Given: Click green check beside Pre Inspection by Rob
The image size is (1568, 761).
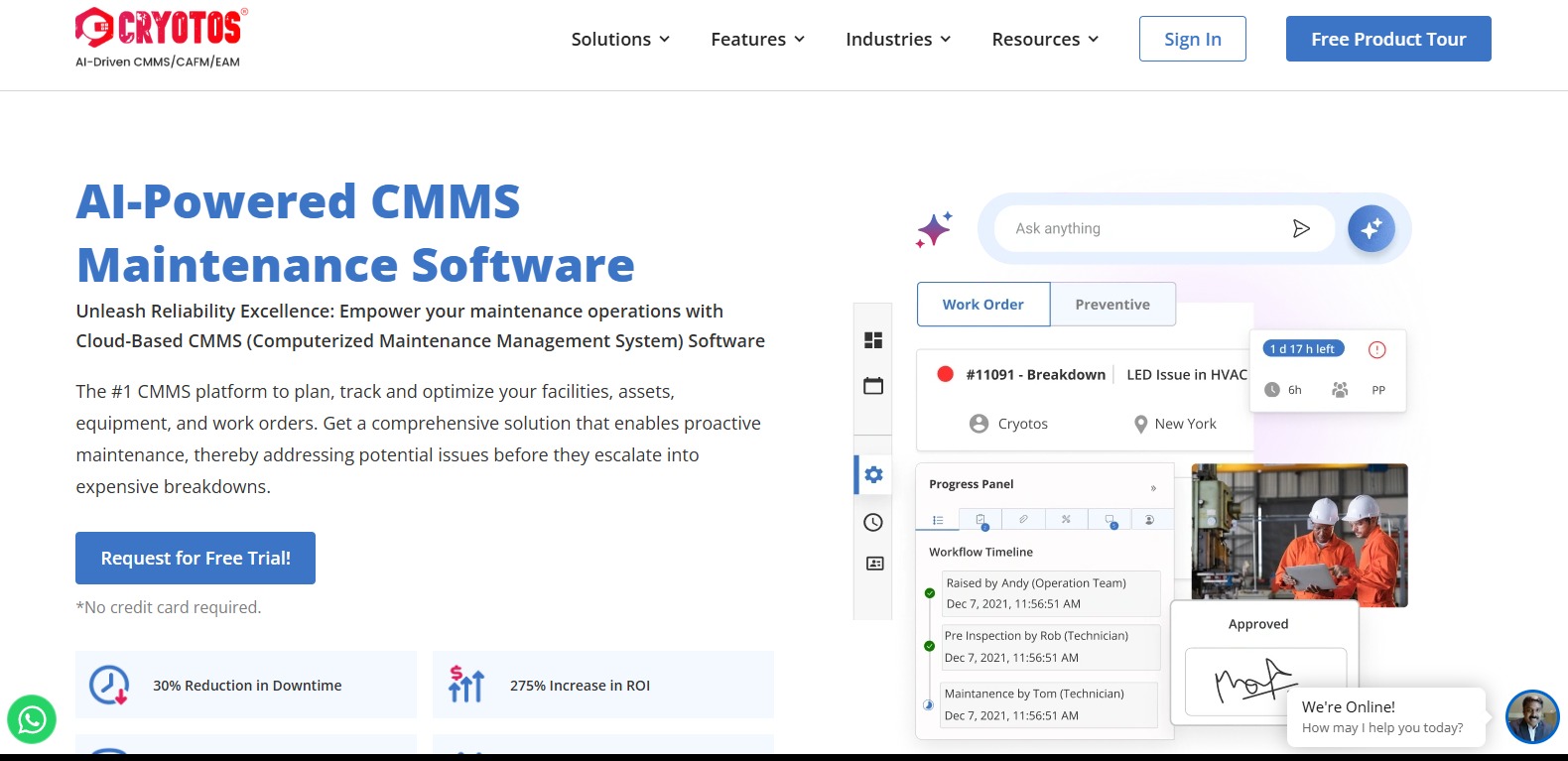Looking at the screenshot, I should (x=930, y=646).
